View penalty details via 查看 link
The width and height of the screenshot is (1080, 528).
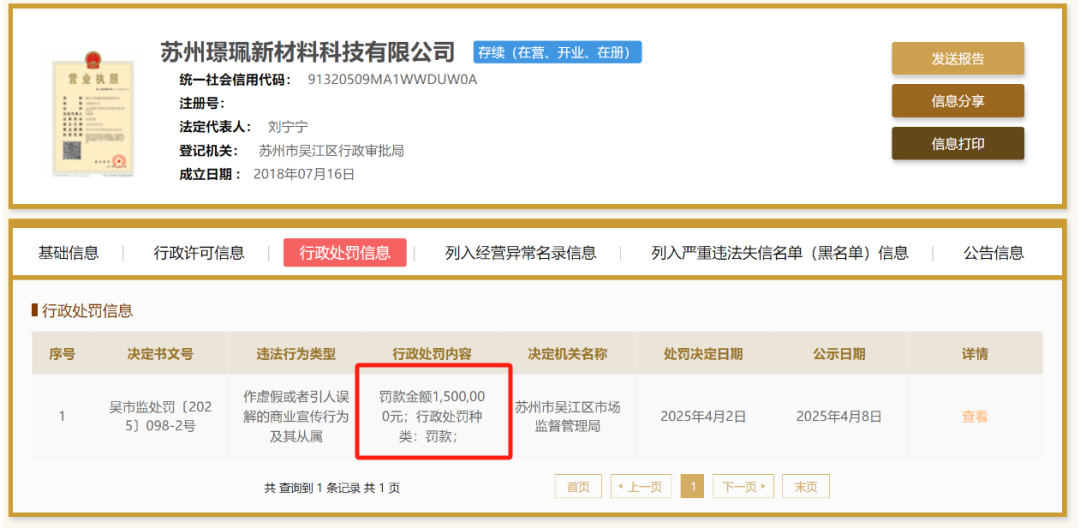974,416
